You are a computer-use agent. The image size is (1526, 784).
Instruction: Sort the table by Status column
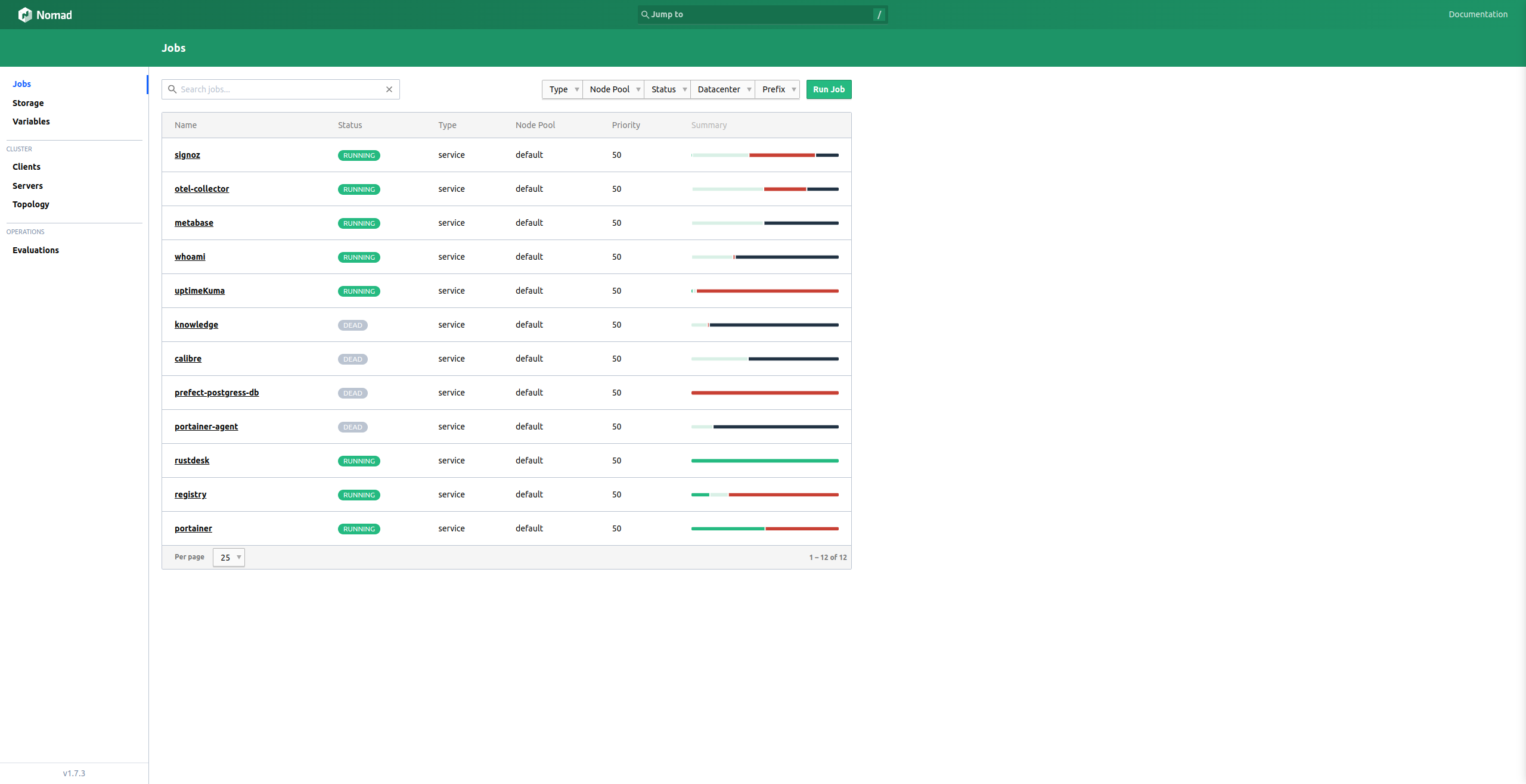pos(350,125)
